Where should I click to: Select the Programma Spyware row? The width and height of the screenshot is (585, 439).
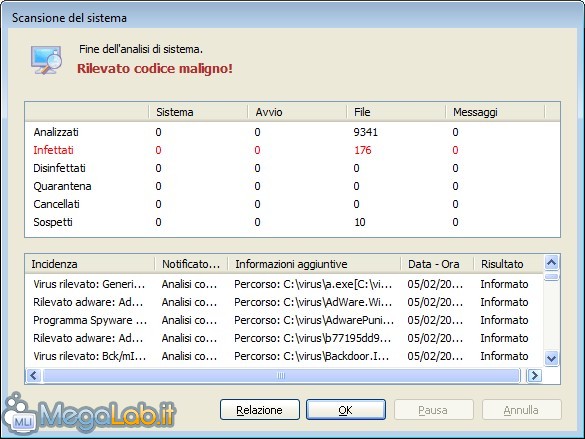(284, 320)
